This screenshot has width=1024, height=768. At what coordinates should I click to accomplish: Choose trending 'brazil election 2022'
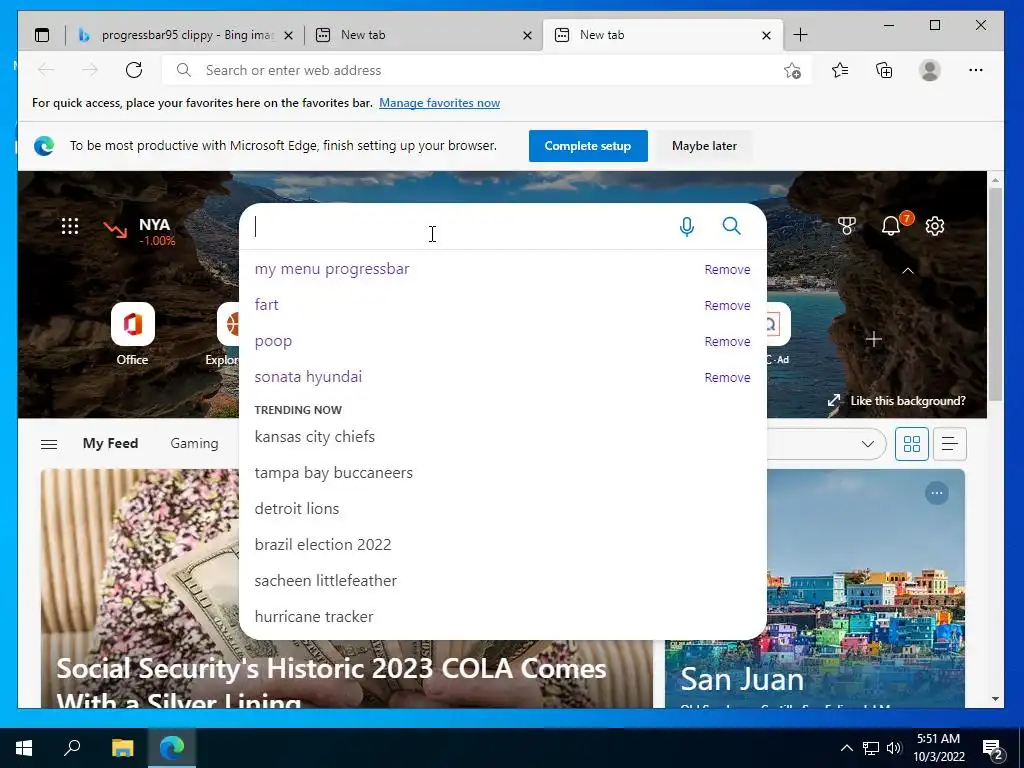323,545
